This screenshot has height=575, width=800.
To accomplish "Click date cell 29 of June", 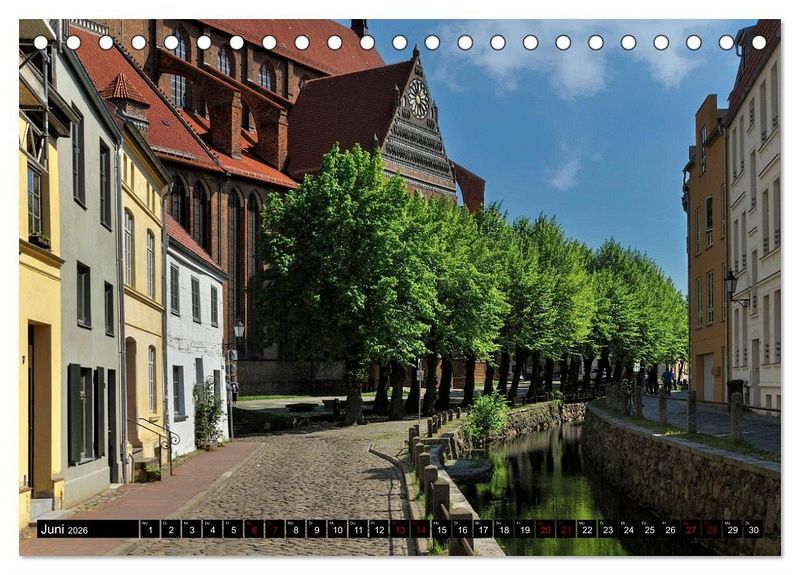I will (733, 529).
